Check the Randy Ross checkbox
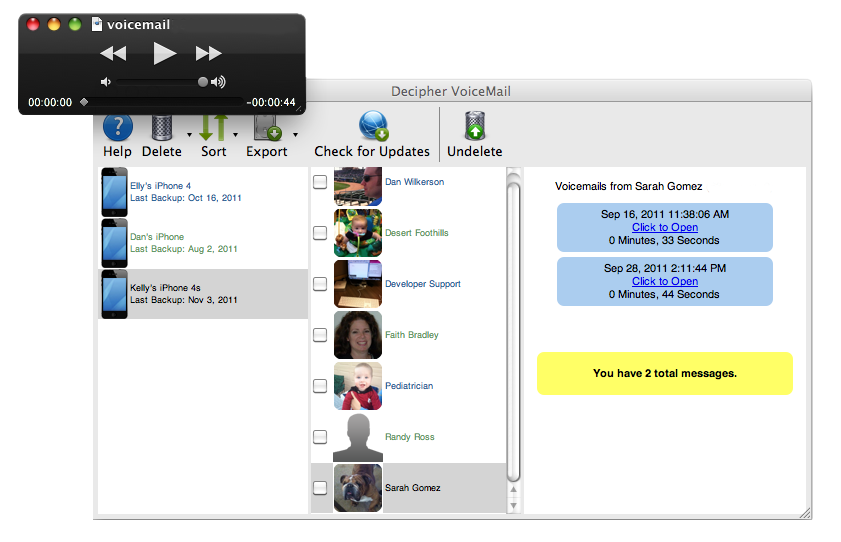841x542 pixels. coord(320,437)
